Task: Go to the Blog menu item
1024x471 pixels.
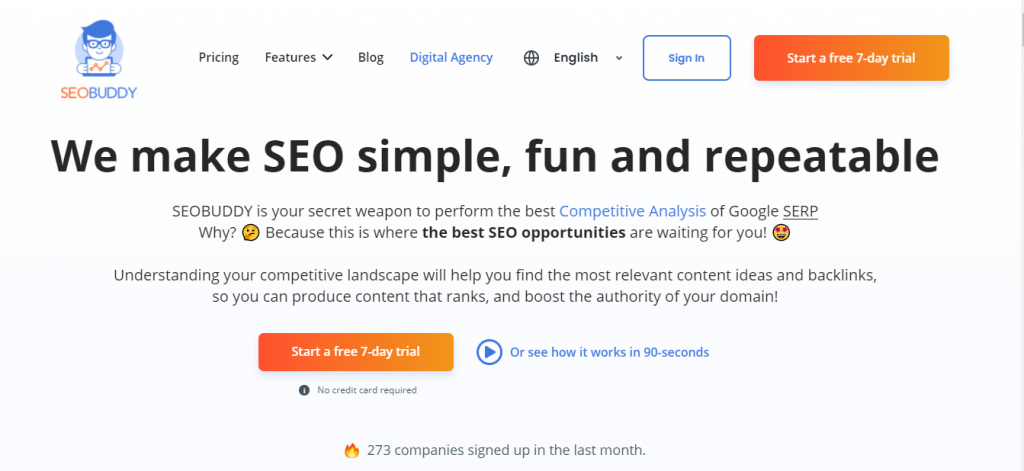Action: (x=371, y=57)
